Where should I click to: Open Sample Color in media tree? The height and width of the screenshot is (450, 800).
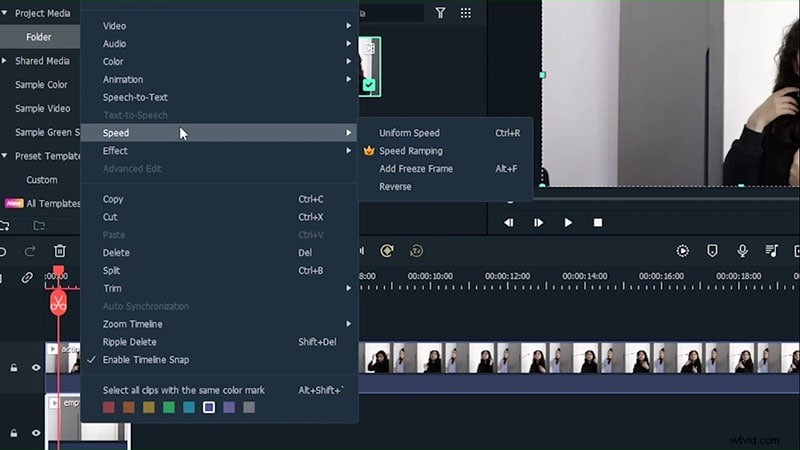click(40, 85)
